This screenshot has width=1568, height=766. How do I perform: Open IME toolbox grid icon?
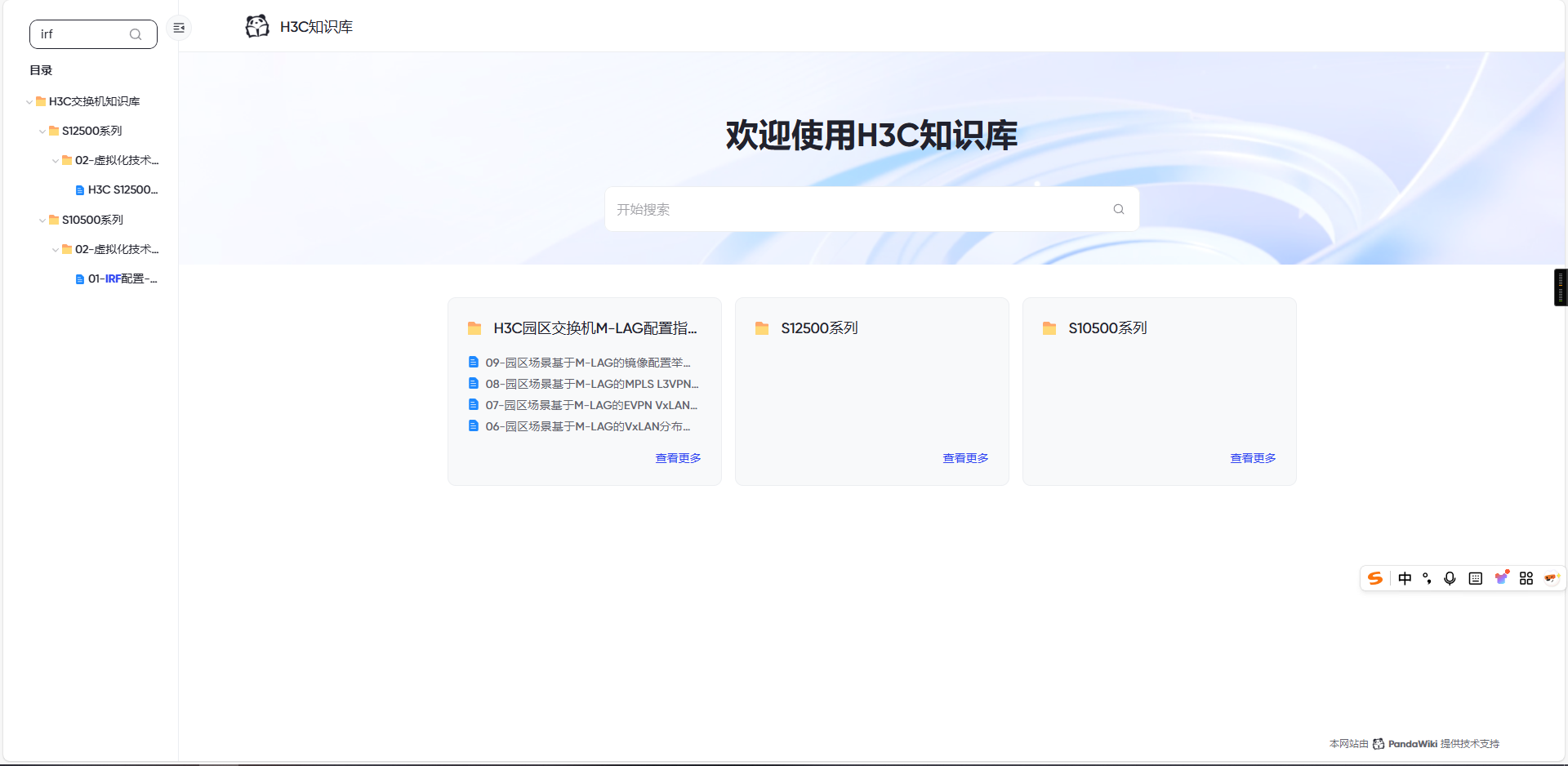tap(1526, 578)
